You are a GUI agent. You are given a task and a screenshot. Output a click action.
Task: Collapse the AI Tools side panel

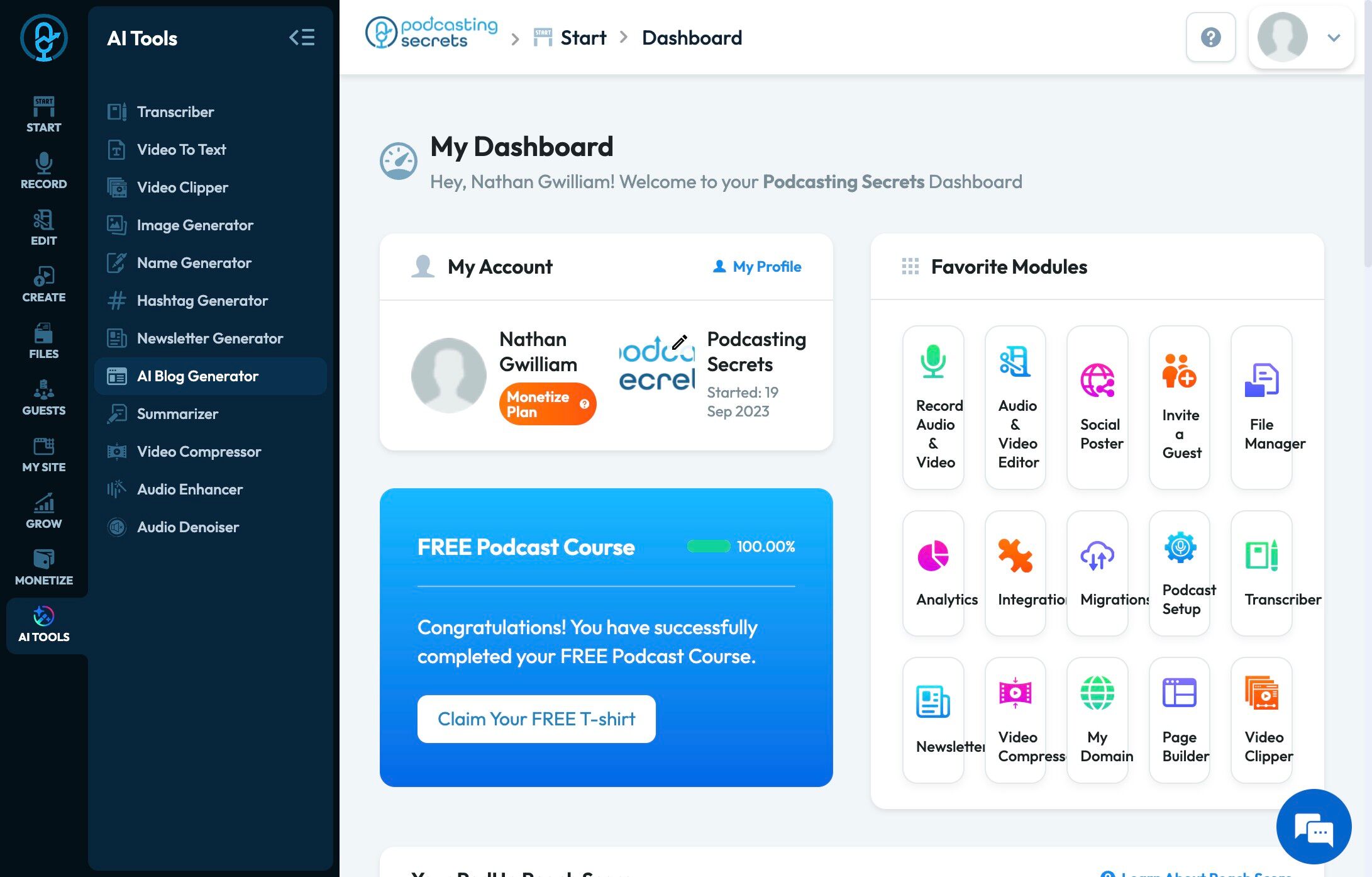tap(302, 38)
